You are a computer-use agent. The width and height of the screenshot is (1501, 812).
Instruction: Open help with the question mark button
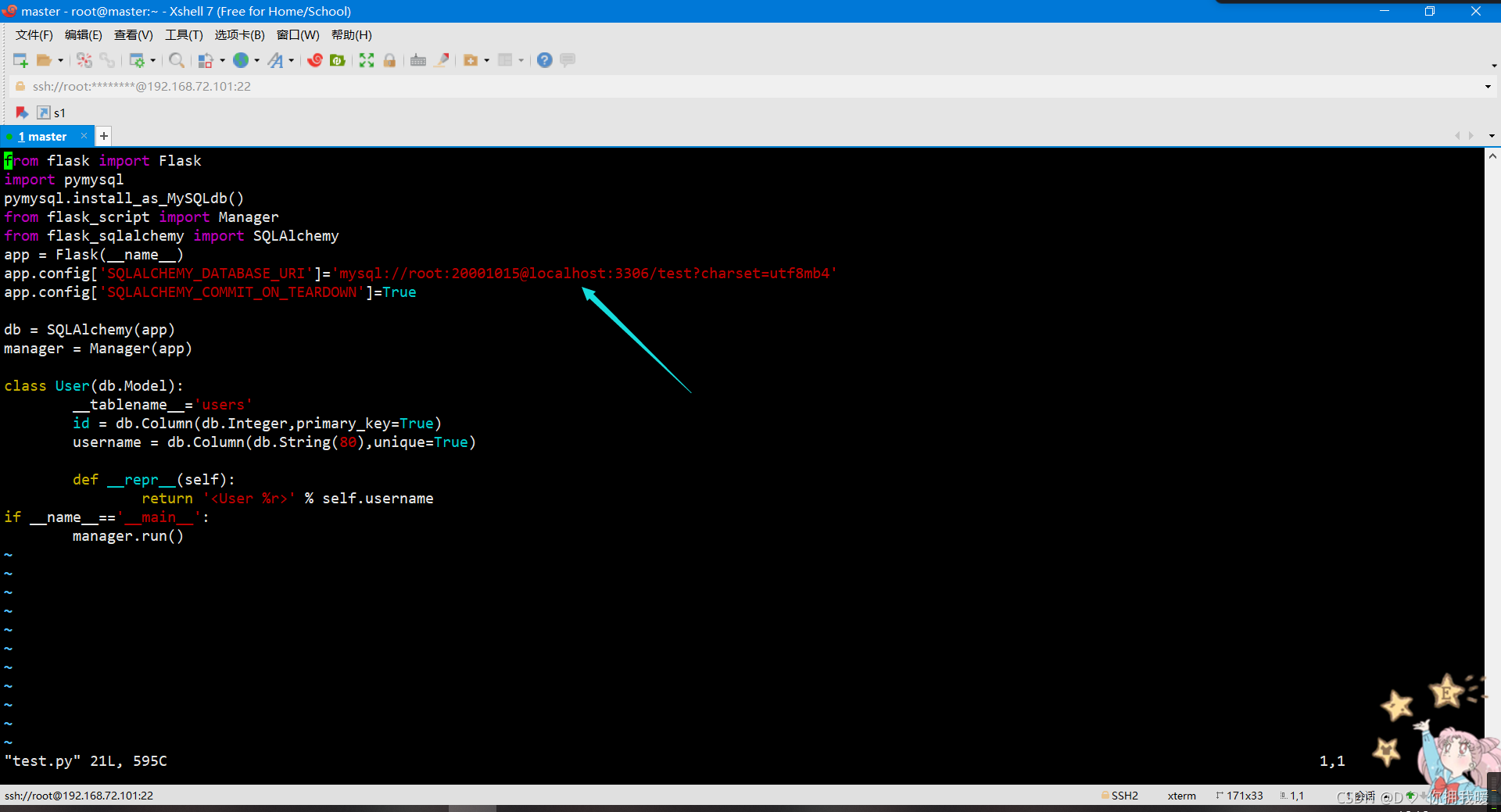pos(545,60)
